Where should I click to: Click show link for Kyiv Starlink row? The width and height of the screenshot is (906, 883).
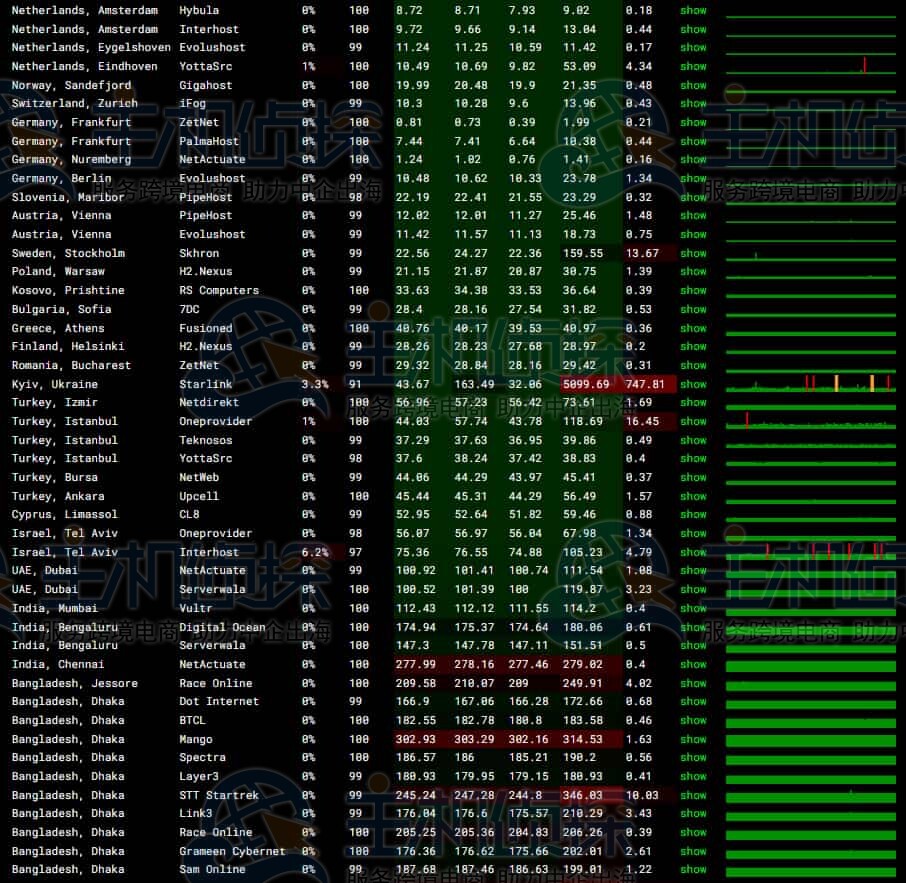tap(693, 384)
